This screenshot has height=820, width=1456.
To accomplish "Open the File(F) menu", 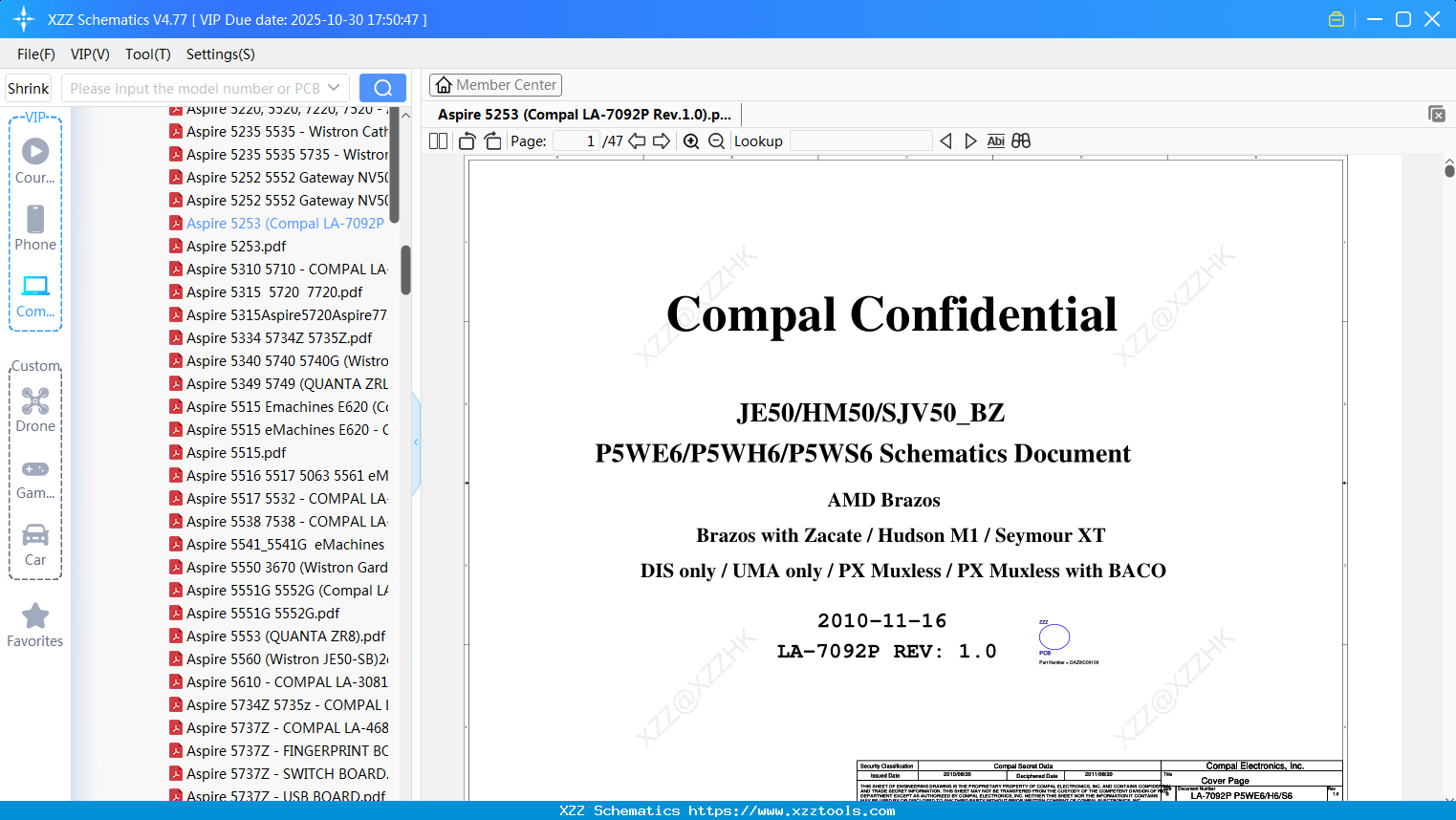I will (36, 54).
